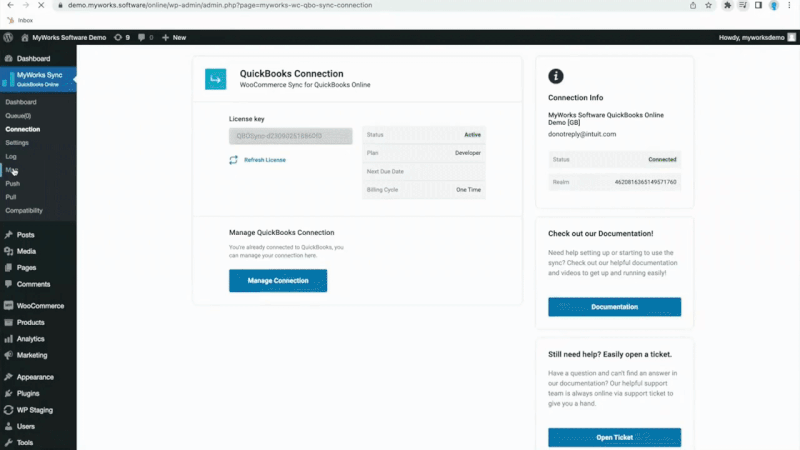The height and width of the screenshot is (450, 800).
Task: Open the media control icon in Chrome toolbar
Action: 743,5
